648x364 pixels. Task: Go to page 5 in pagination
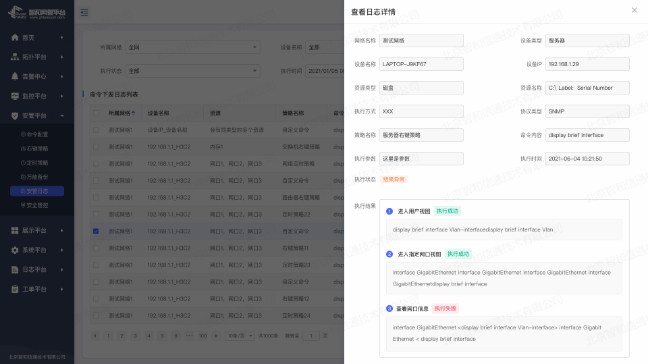pyautogui.click(x=162, y=336)
